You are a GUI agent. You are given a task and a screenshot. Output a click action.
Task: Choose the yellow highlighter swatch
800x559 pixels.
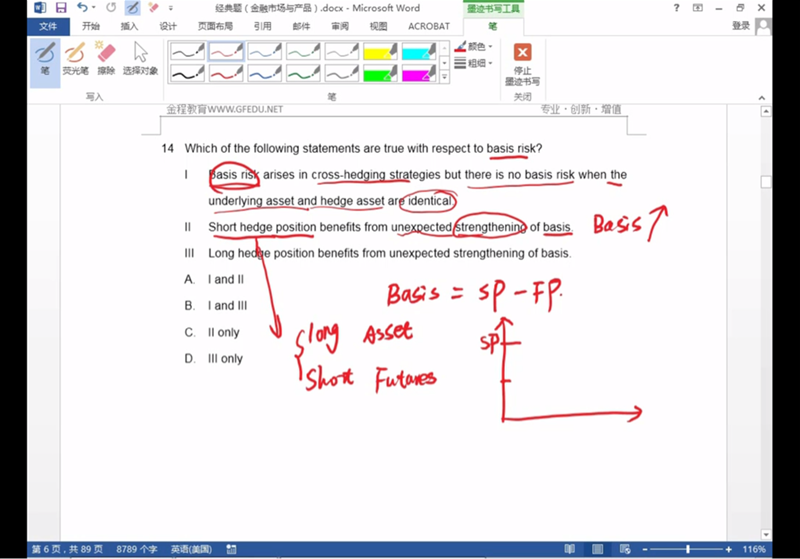[x=380, y=51]
